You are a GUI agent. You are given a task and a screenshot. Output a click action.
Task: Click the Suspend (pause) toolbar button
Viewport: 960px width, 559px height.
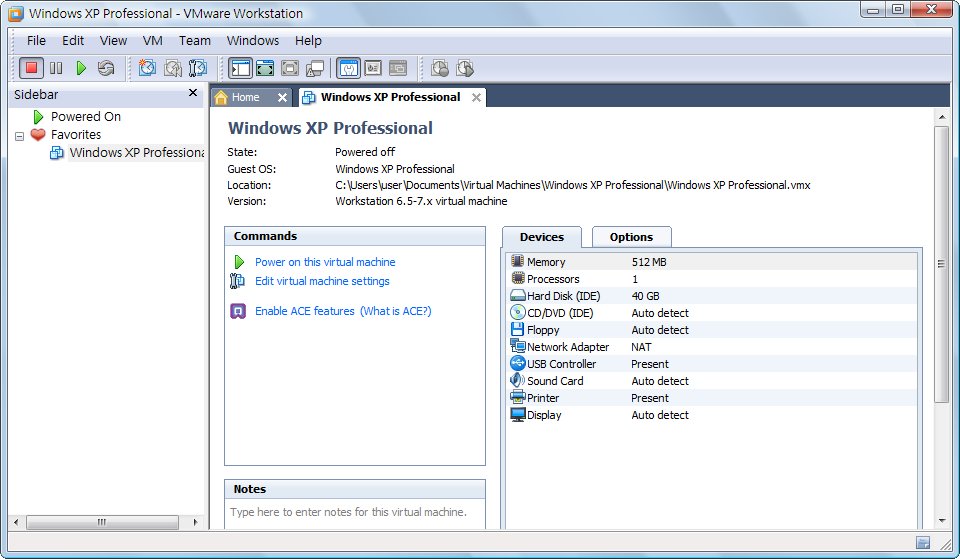coord(56,68)
